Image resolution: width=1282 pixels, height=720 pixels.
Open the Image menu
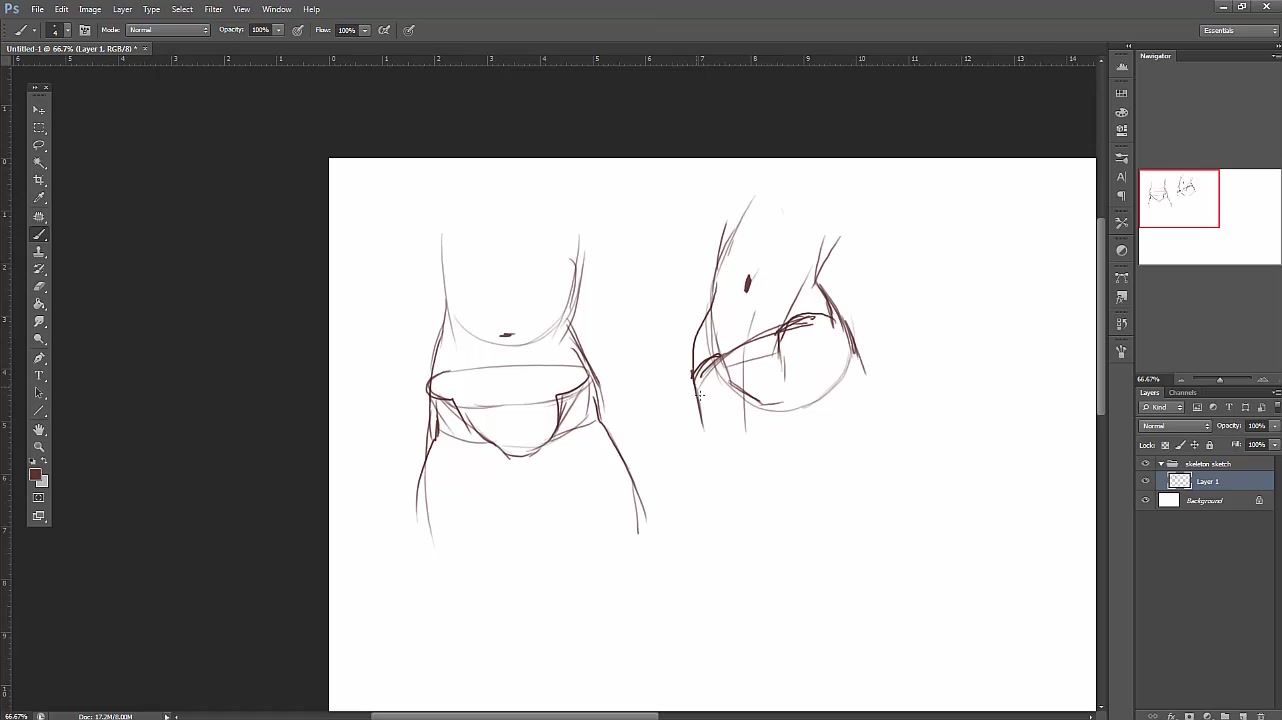click(x=90, y=9)
